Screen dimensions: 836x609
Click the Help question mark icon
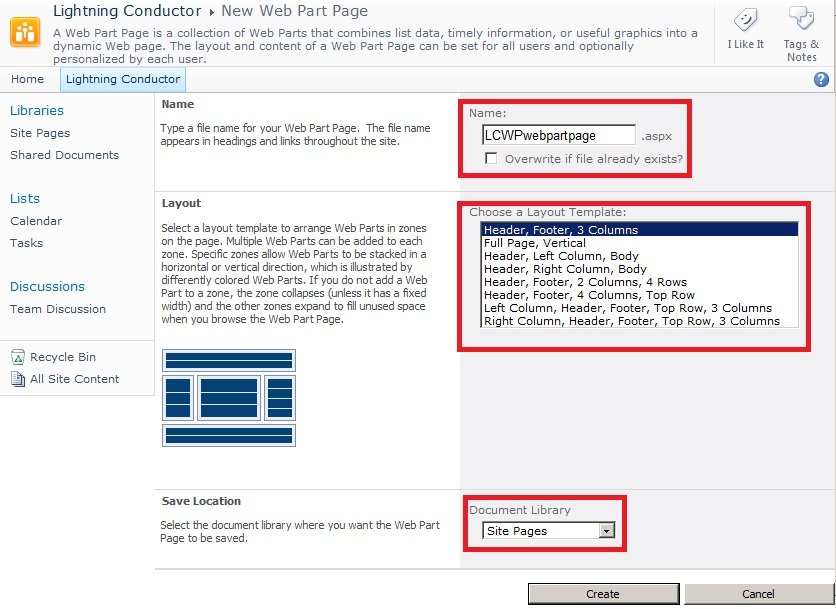tap(822, 79)
